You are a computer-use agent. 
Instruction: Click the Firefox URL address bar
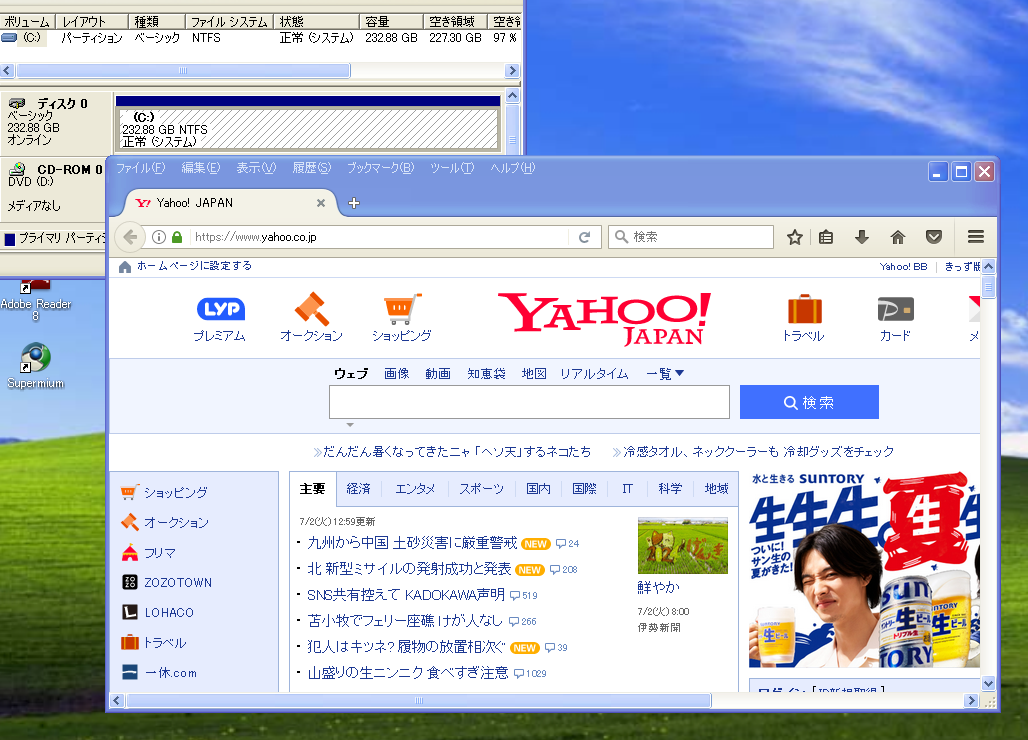point(379,237)
